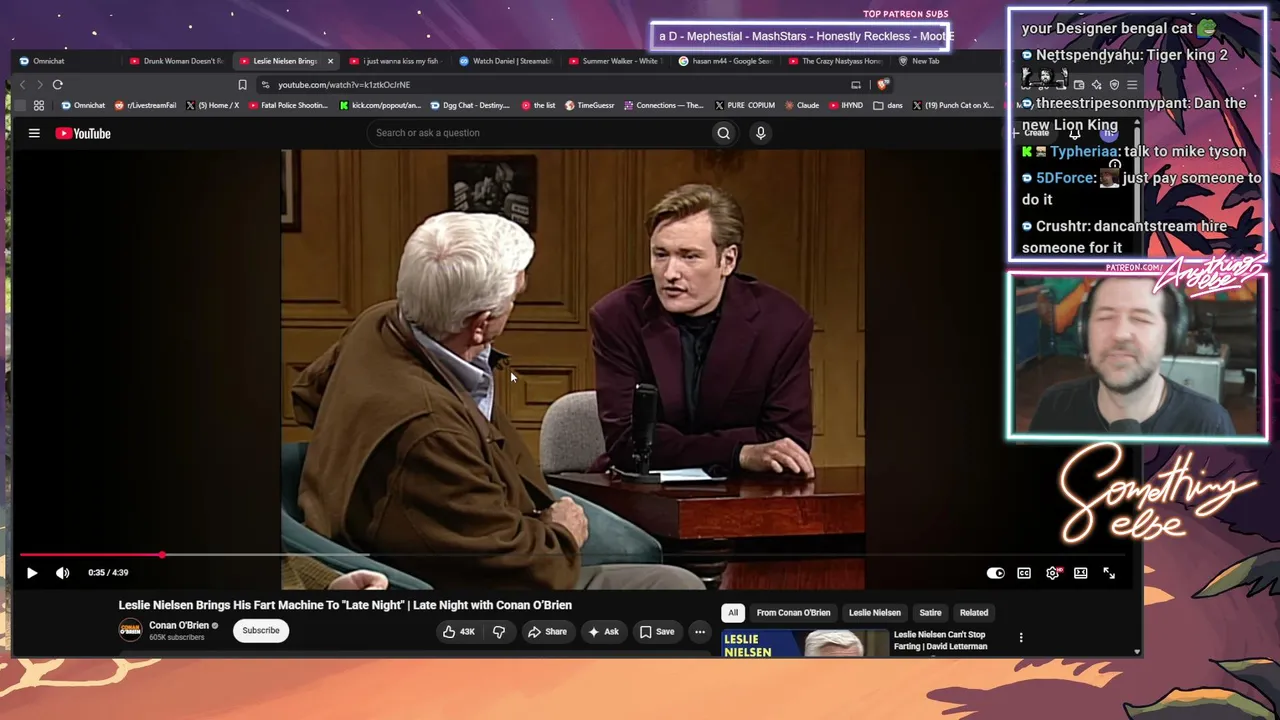1280x720 pixels.
Task: Switch to Summer Walker - White tab
Action: (615, 61)
